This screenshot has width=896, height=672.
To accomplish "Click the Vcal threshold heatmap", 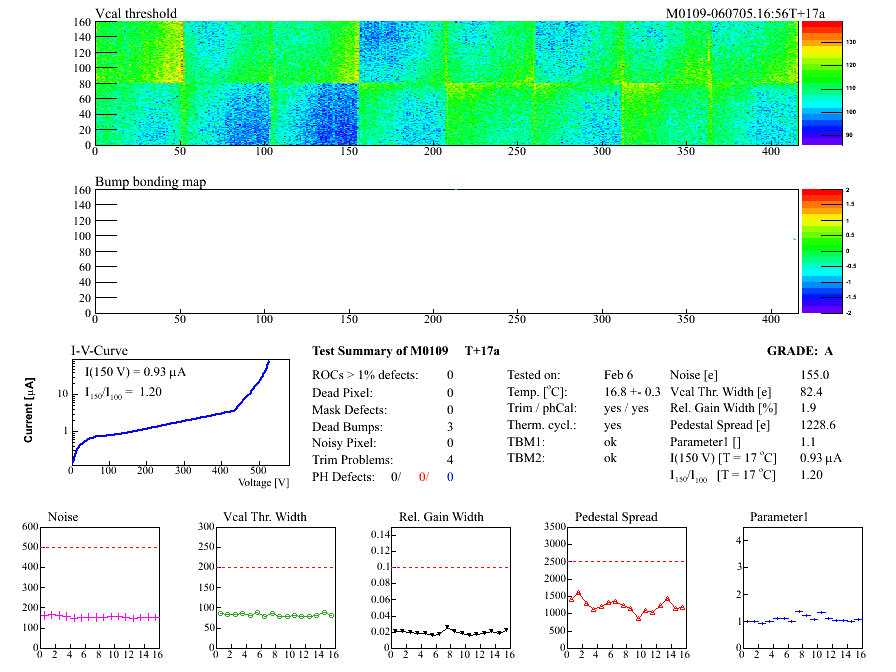I will 445,82.
